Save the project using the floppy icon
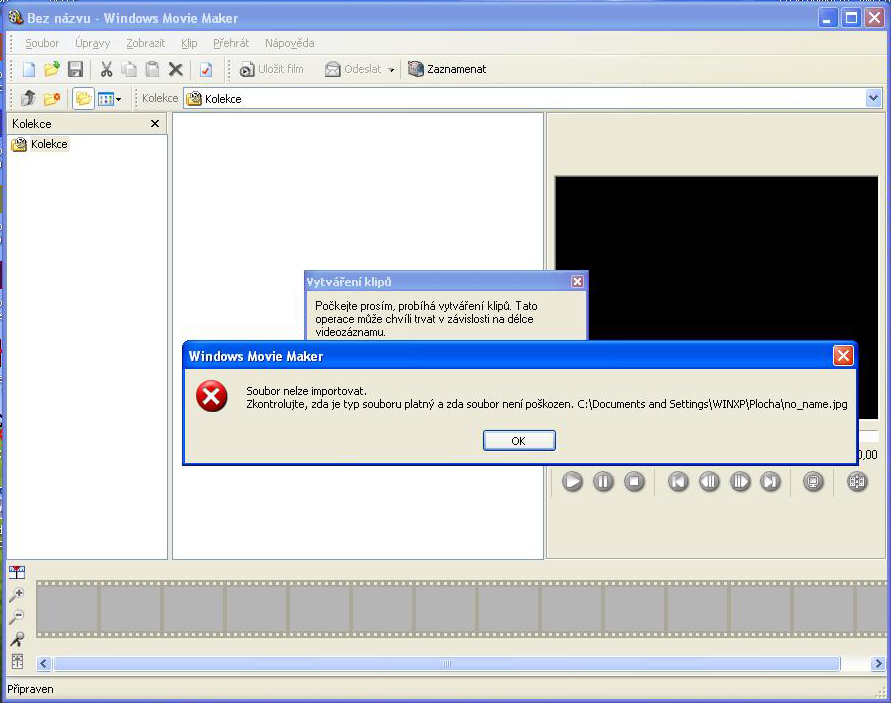This screenshot has height=703, width=891. pyautogui.click(x=75, y=69)
